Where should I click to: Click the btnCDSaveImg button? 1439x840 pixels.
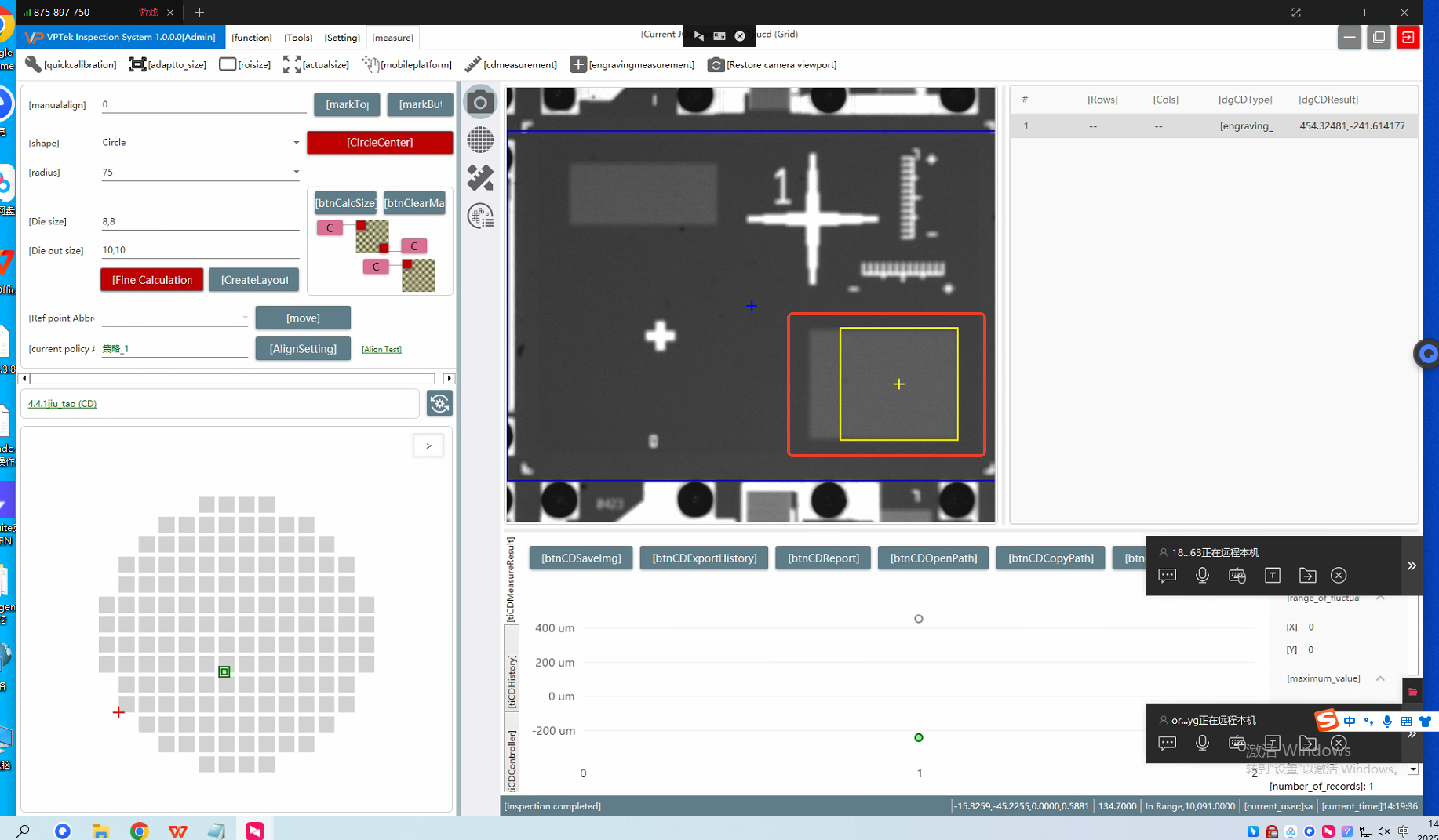pos(581,558)
